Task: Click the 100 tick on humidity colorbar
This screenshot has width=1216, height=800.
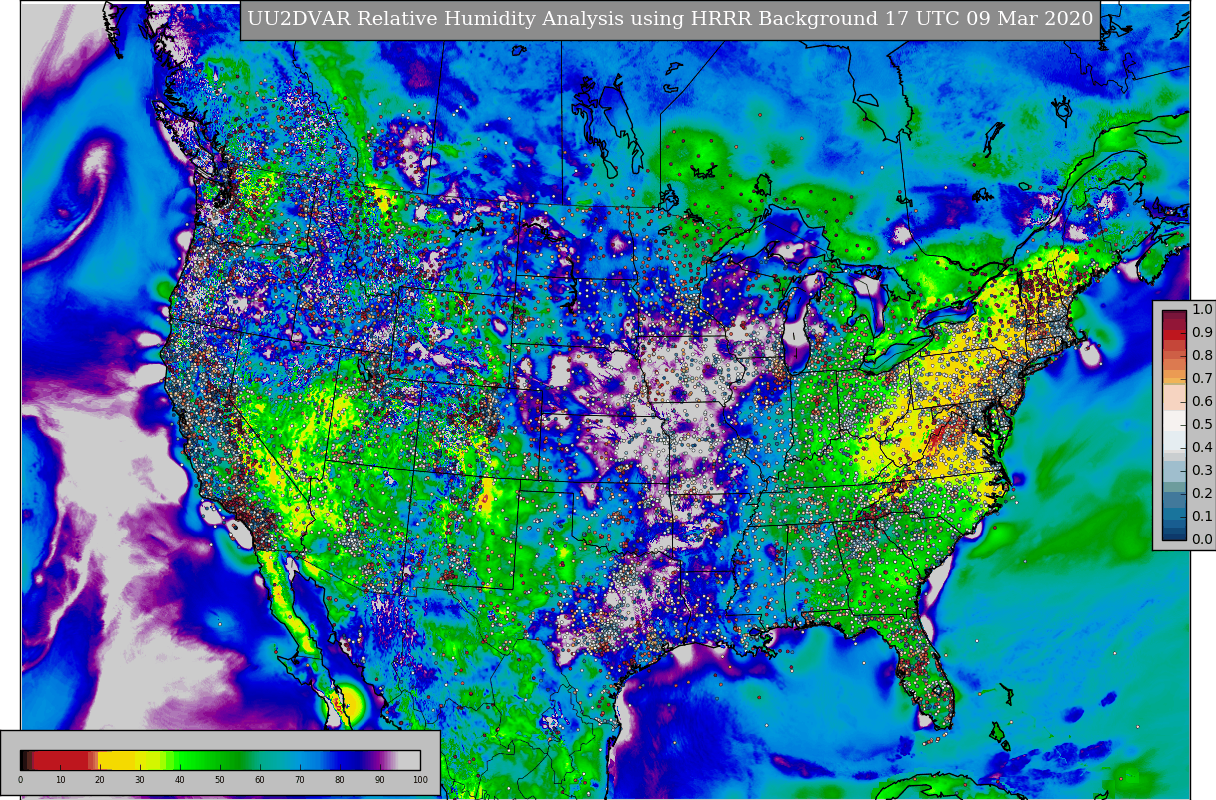Action: click(x=420, y=780)
